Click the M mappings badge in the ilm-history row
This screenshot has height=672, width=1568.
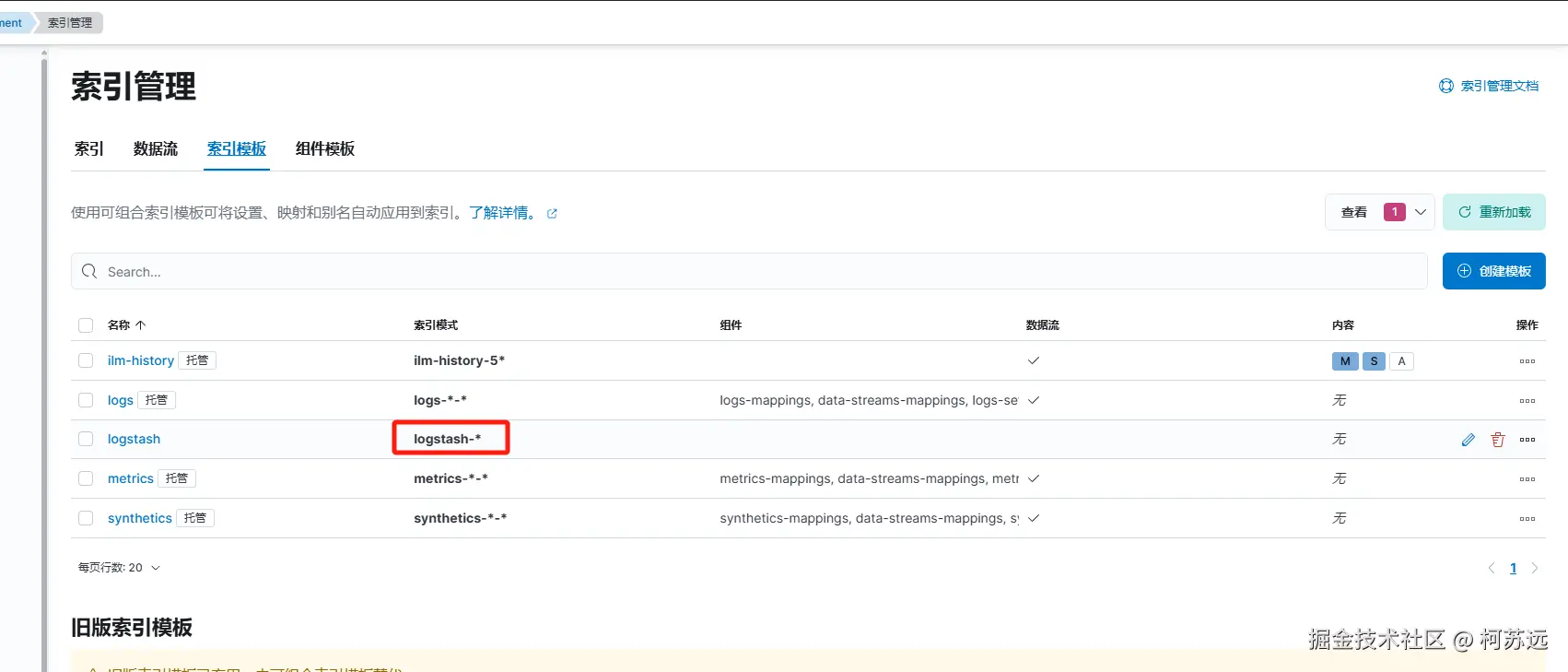click(1345, 361)
